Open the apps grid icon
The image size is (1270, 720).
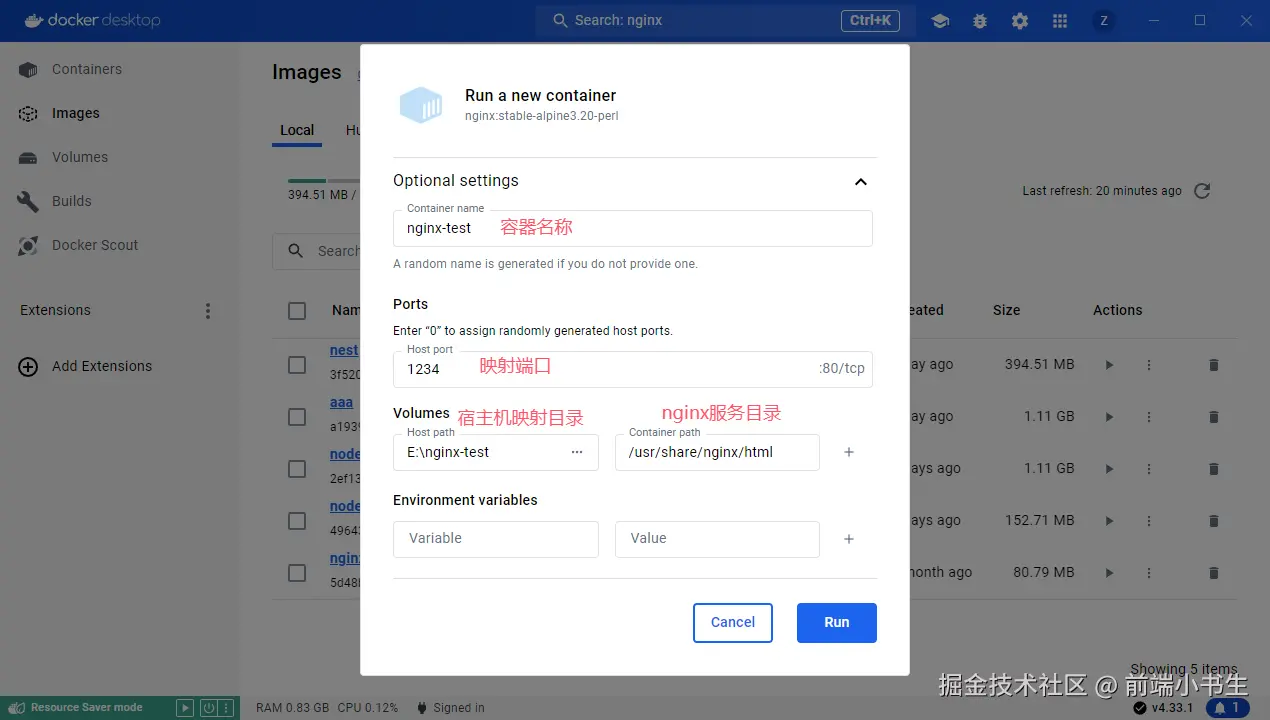(x=1060, y=20)
